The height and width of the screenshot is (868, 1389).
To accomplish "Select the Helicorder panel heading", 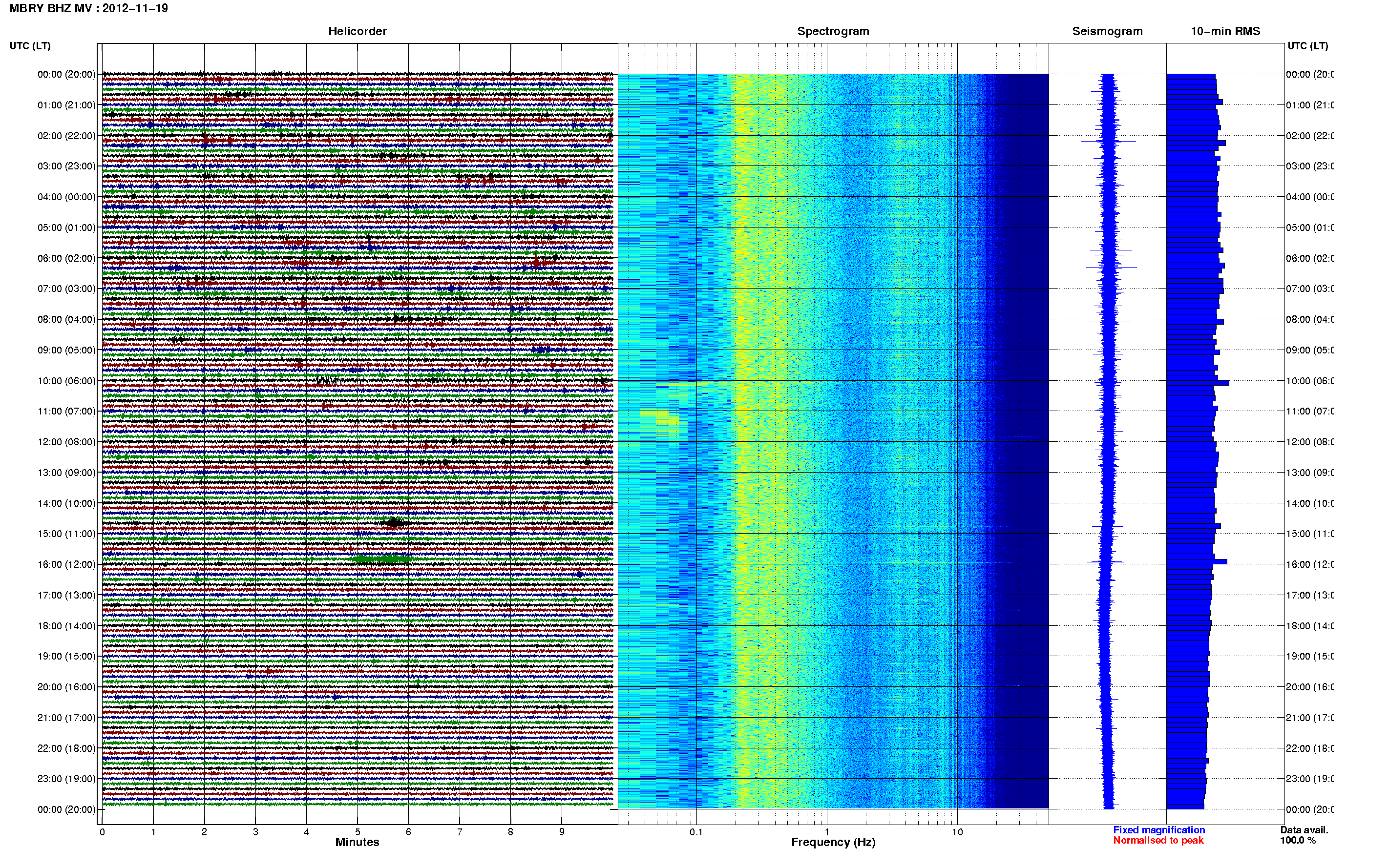I will coord(357,31).
